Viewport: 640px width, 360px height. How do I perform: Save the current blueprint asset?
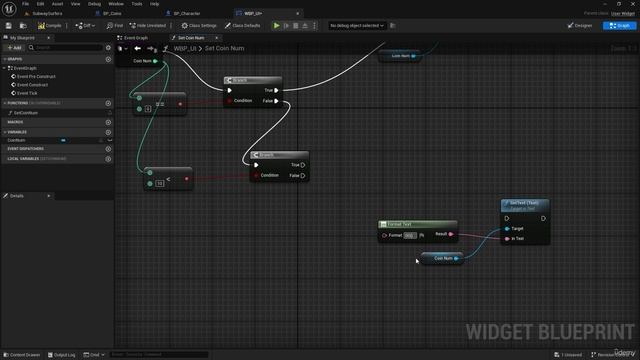(x=9, y=26)
